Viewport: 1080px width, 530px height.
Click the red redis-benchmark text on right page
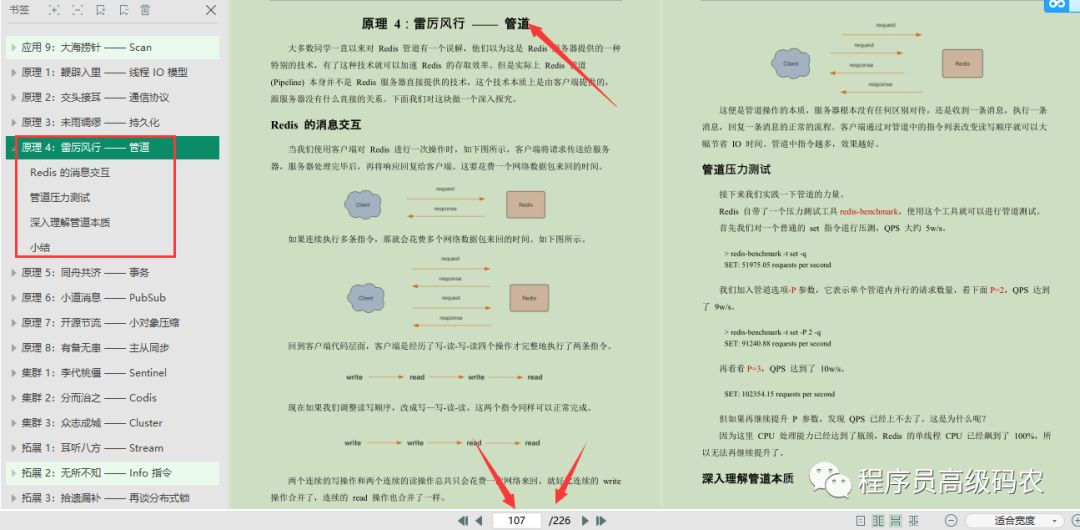coord(871,212)
